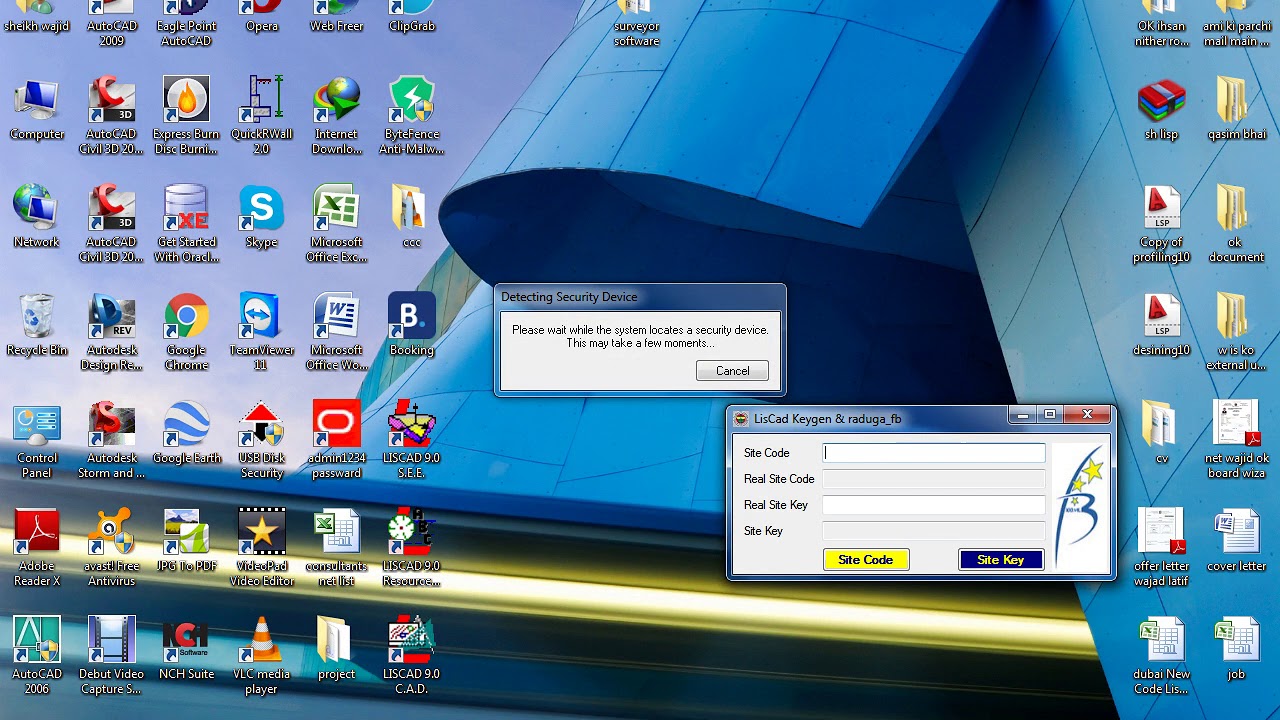The image size is (1280, 720).
Task: Open desining10 LSP file
Action: [x=1161, y=325]
